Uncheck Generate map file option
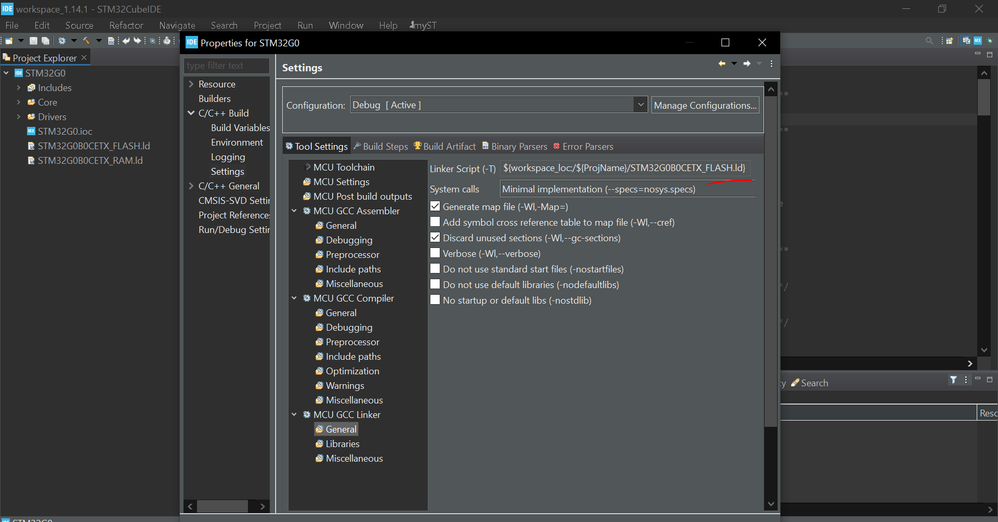Viewport: 998px width, 522px height. tap(435, 206)
